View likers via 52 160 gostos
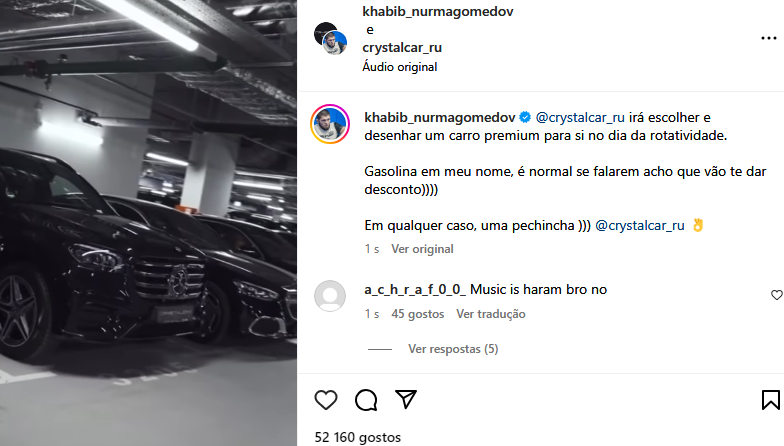 click(x=358, y=438)
